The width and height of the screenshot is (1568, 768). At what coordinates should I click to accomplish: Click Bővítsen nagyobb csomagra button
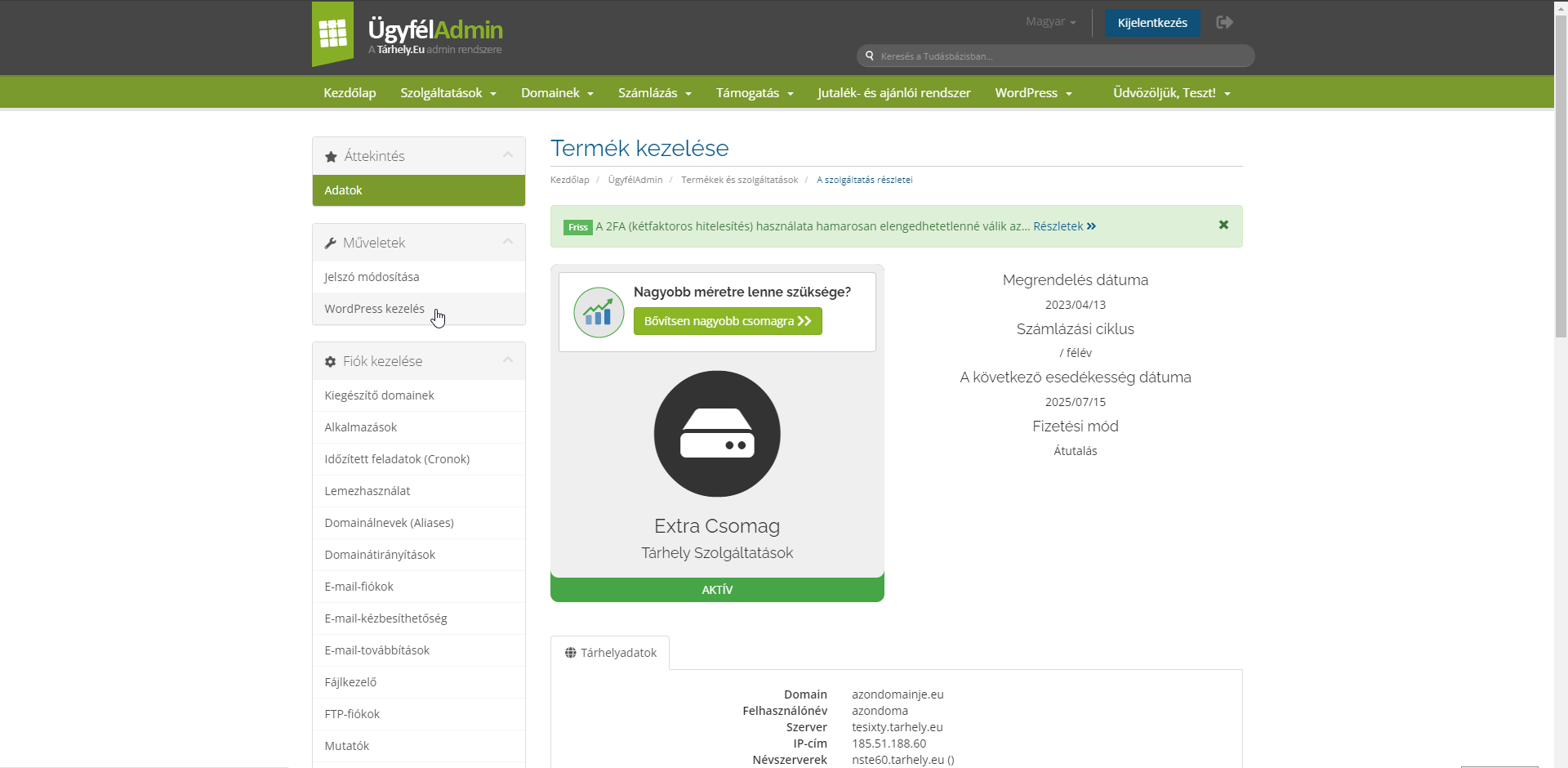click(x=728, y=321)
